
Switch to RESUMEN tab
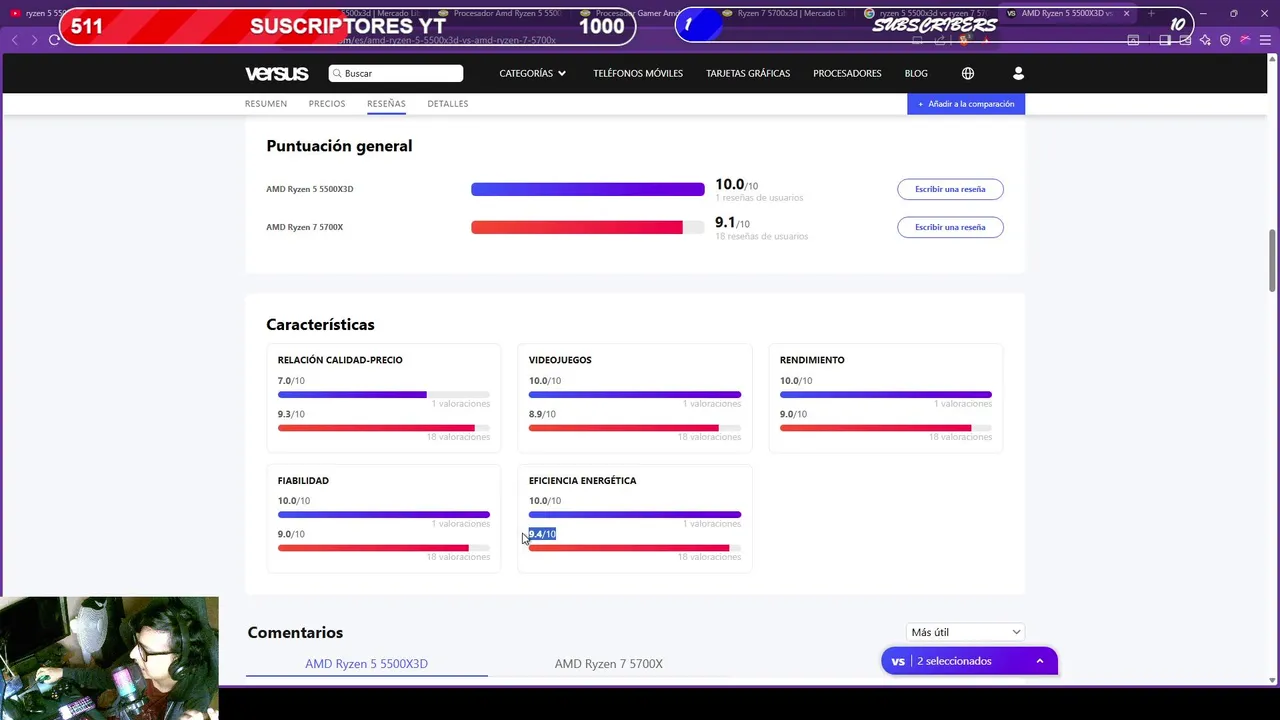(x=266, y=104)
